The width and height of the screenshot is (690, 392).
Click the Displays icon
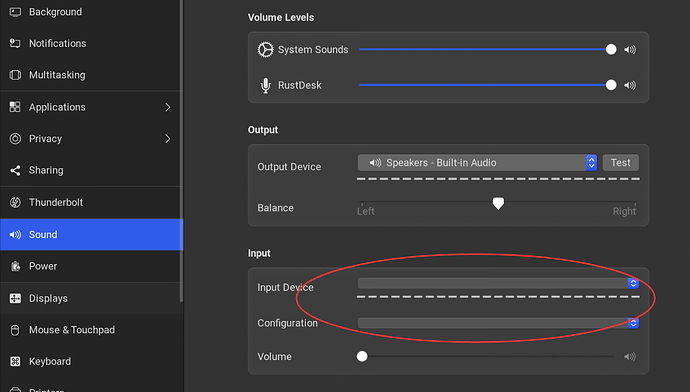[15, 298]
